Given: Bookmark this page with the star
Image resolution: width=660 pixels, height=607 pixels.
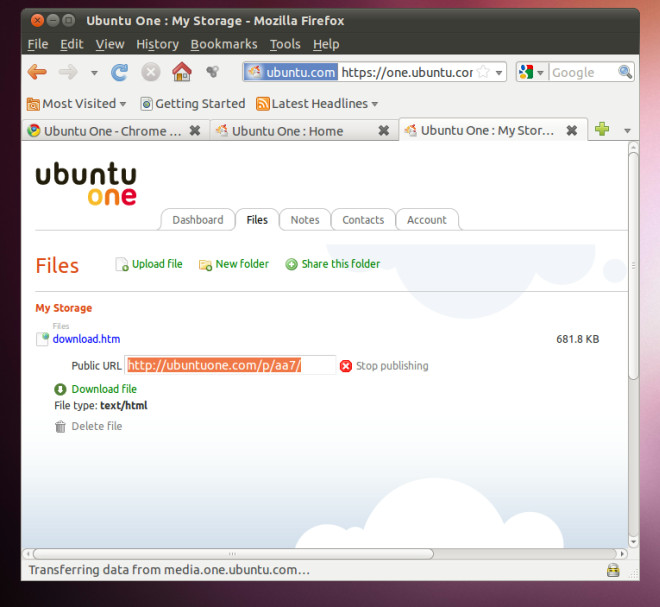Looking at the screenshot, I should pyautogui.click(x=484, y=72).
